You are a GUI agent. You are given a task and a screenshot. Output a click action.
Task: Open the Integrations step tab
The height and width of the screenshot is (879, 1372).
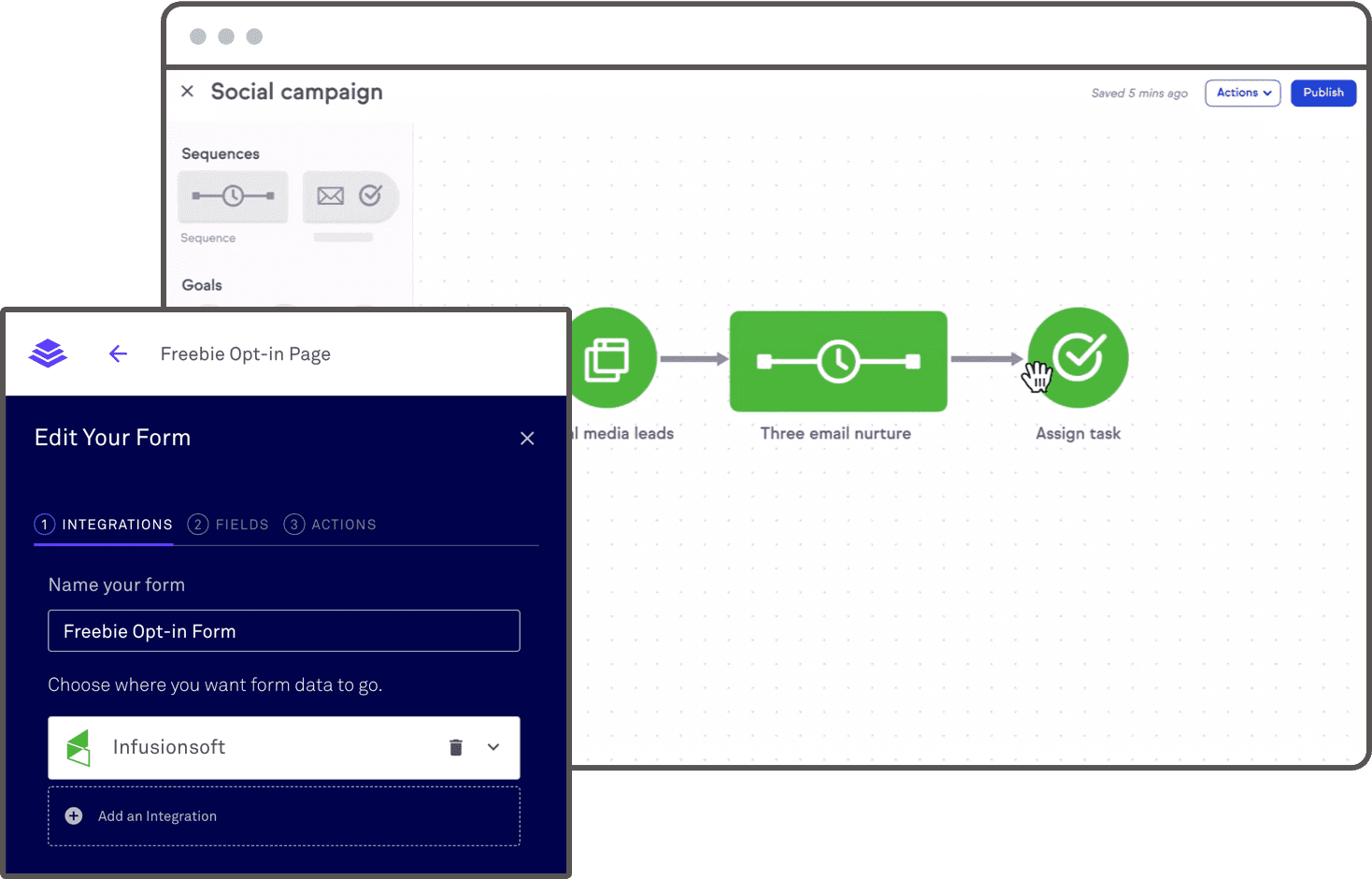103,525
